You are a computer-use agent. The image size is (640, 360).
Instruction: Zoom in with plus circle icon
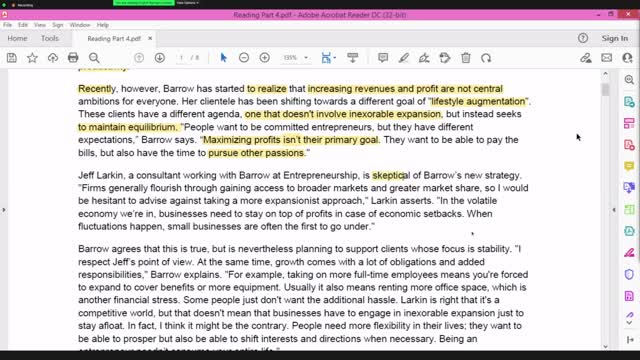(x=264, y=58)
